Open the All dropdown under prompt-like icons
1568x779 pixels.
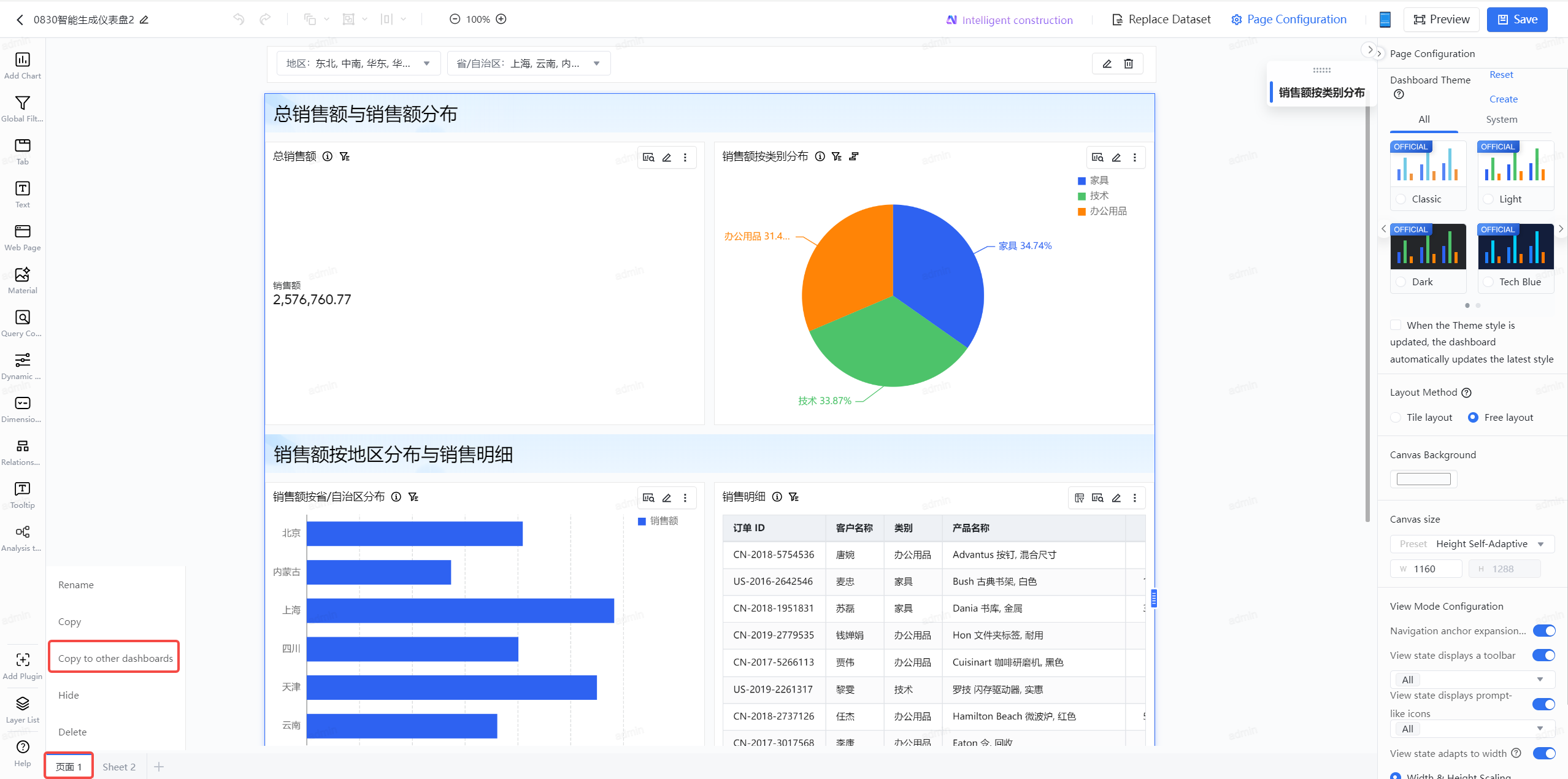click(1472, 729)
